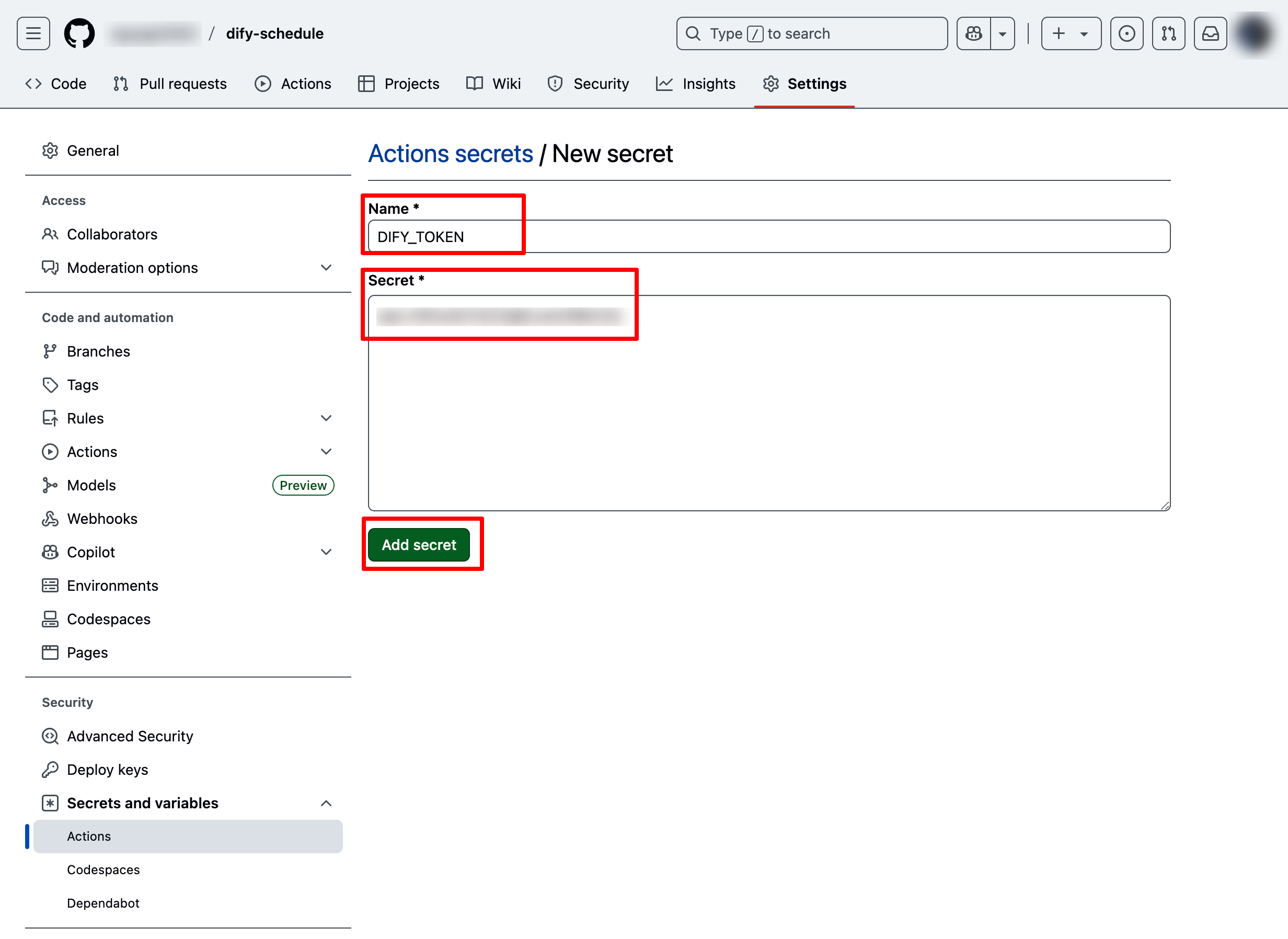Viewport: 1288px width, 939px height.
Task: Open the hamburger navigation menu
Action: (33, 33)
